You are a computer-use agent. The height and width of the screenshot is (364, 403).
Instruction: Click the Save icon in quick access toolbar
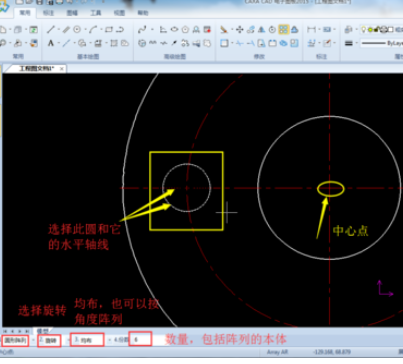[x=39, y=2]
